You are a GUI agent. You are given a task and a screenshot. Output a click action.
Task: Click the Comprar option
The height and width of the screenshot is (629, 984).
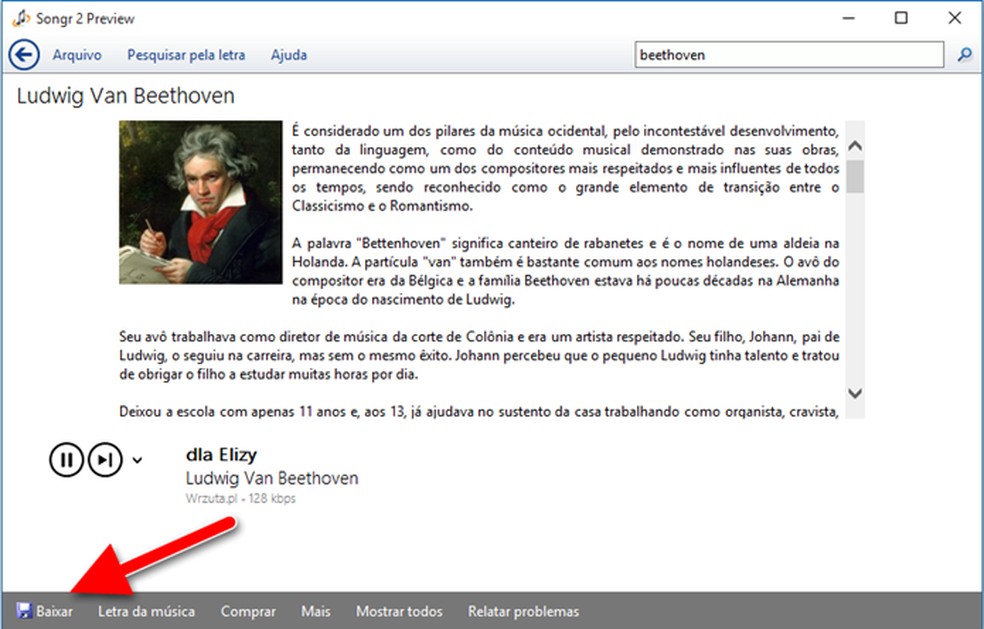tap(248, 611)
